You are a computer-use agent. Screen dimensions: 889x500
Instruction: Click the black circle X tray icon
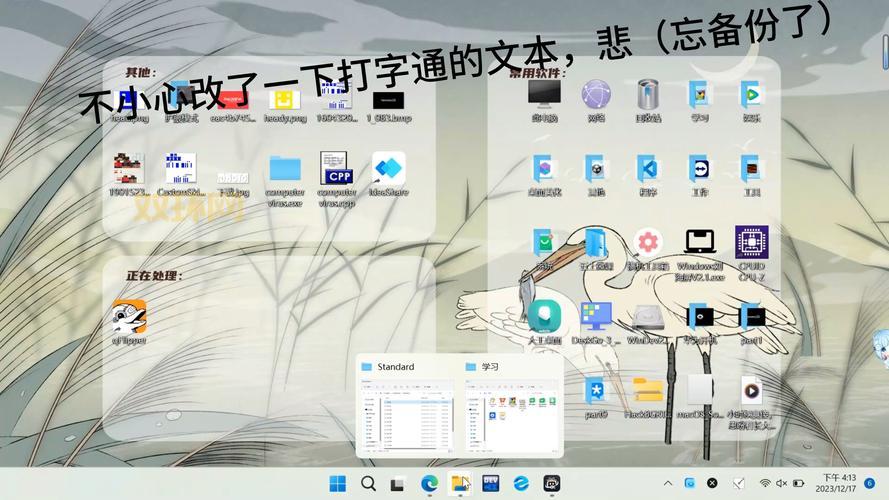pyautogui.click(x=712, y=483)
